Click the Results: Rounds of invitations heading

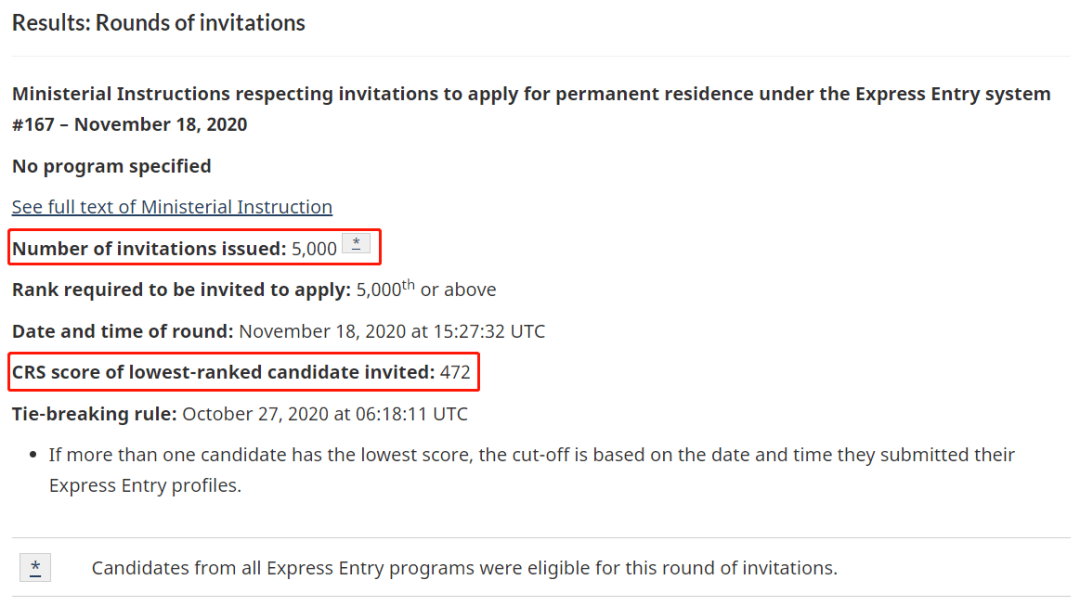click(158, 23)
